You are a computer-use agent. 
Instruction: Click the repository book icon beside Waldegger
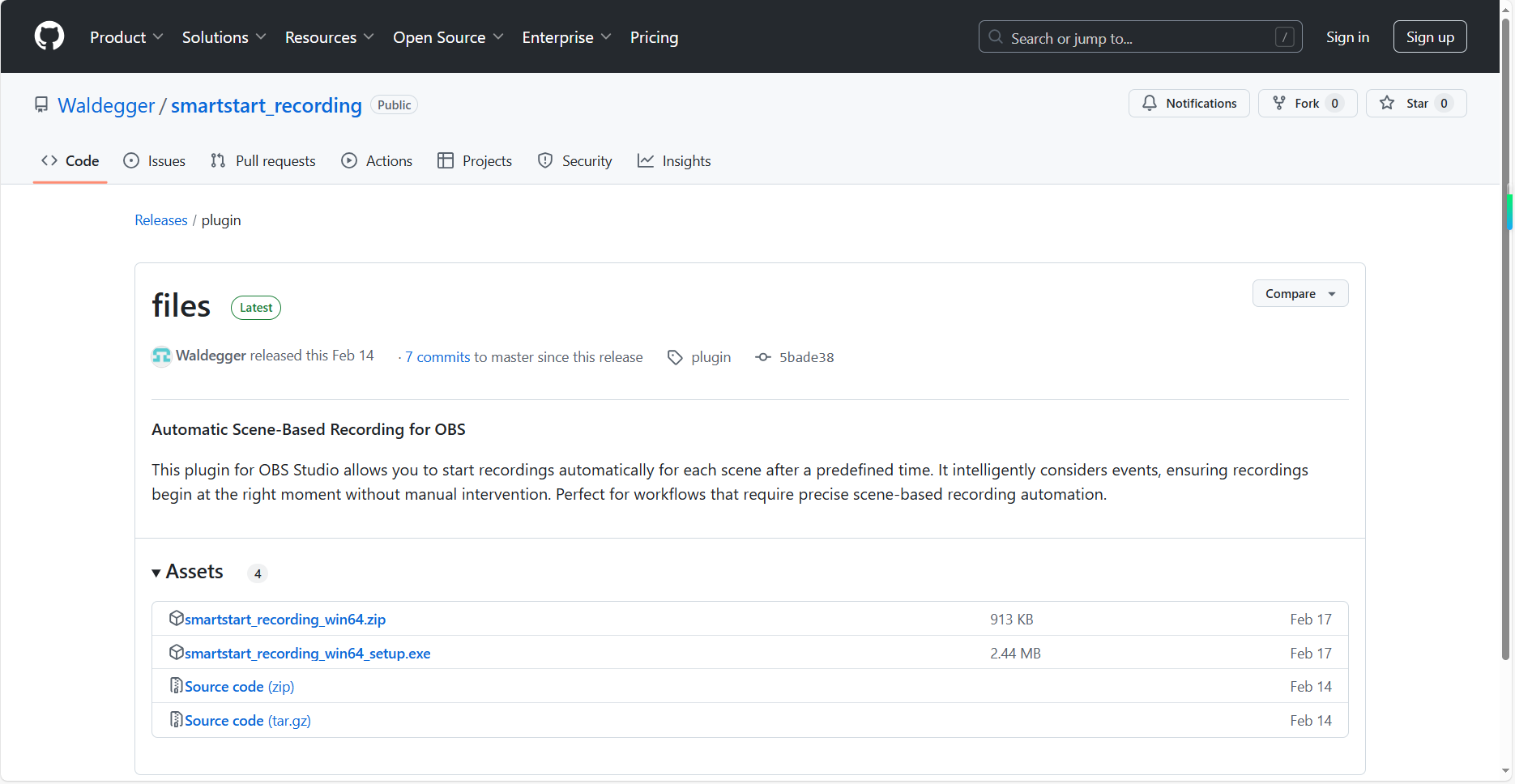tap(41, 104)
